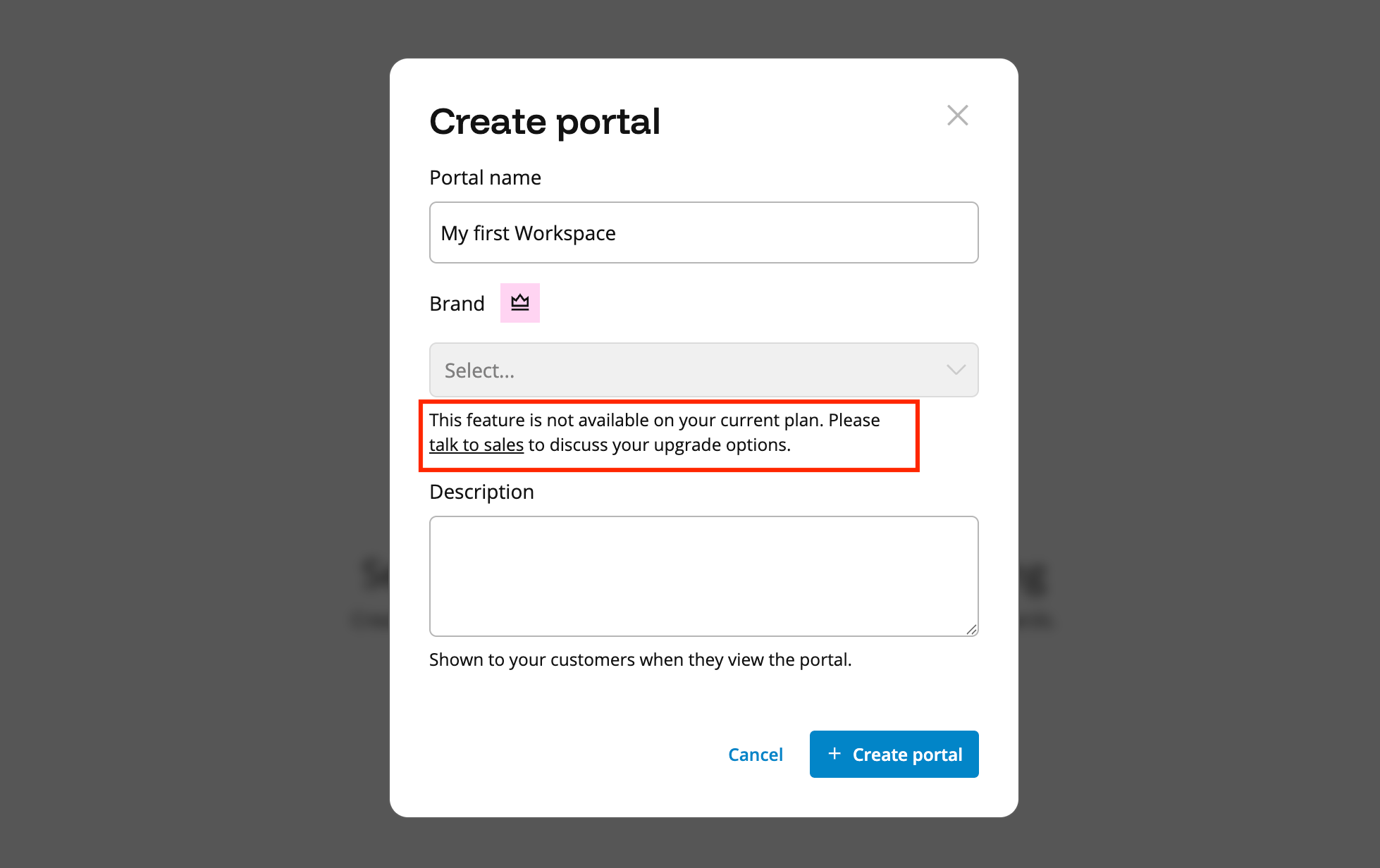Click the grayed Select placeholder text
Screen dimensions: 1380x868
pyautogui.click(x=478, y=370)
